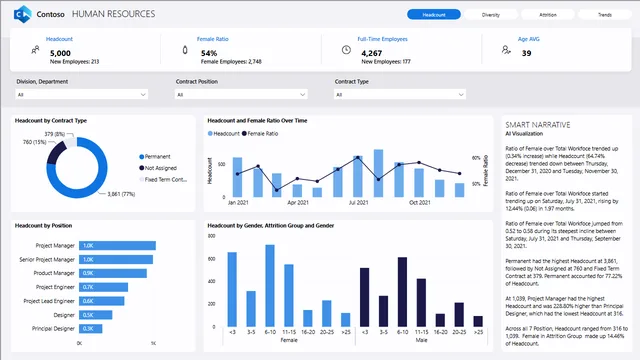Image resolution: width=640 pixels, height=360 pixels.
Task: Expand the Contract Position dropdown
Action: pos(241,95)
